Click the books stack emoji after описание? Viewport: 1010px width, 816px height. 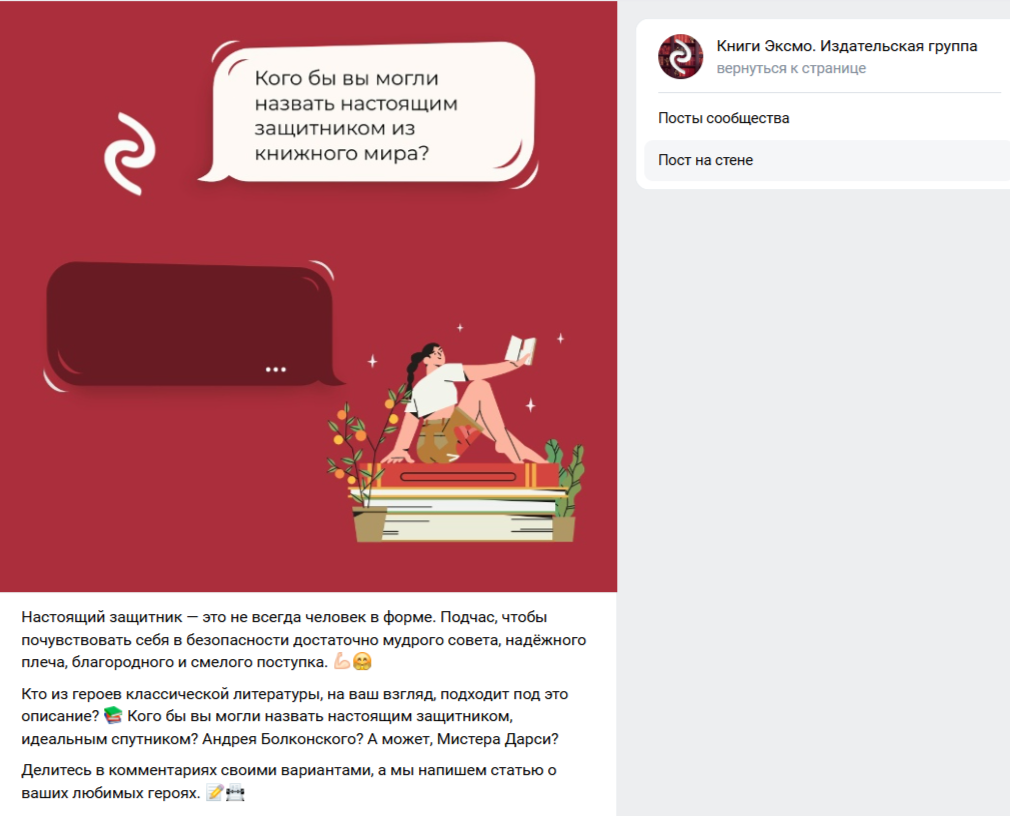point(113,716)
